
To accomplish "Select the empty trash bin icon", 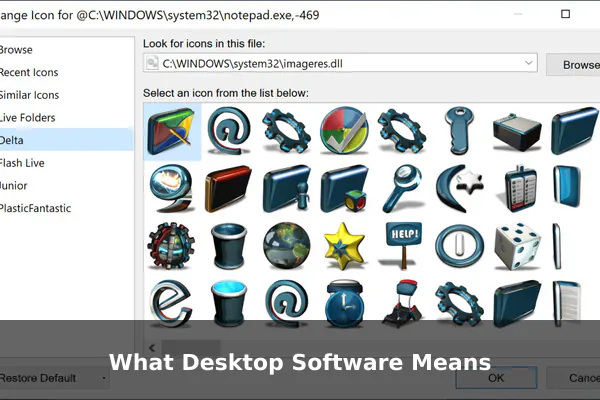I will [x=229, y=247].
